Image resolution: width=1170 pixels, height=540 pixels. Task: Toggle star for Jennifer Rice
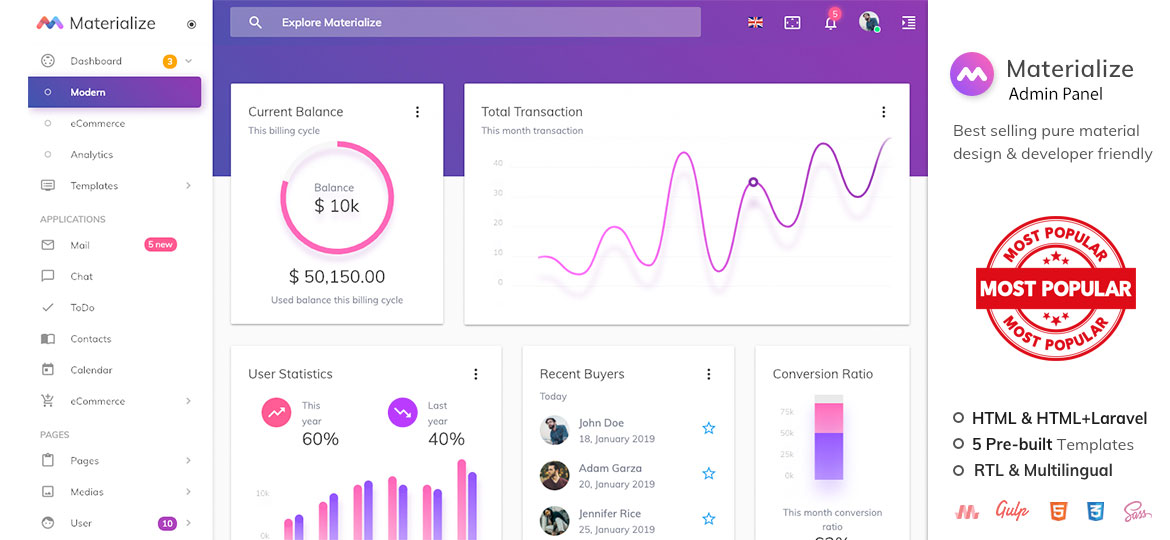coord(708,519)
